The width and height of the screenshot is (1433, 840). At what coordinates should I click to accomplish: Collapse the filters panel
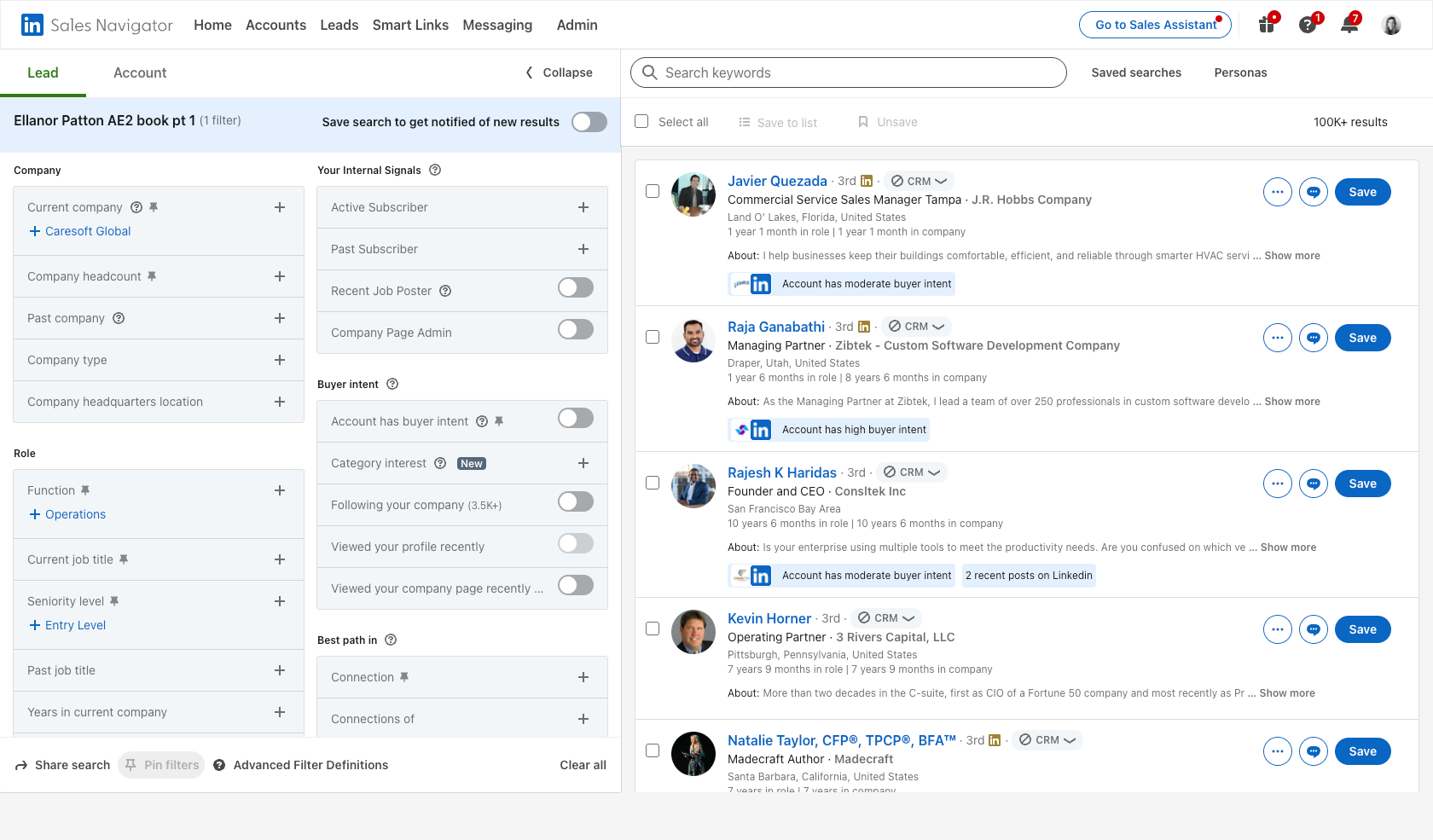click(x=559, y=72)
